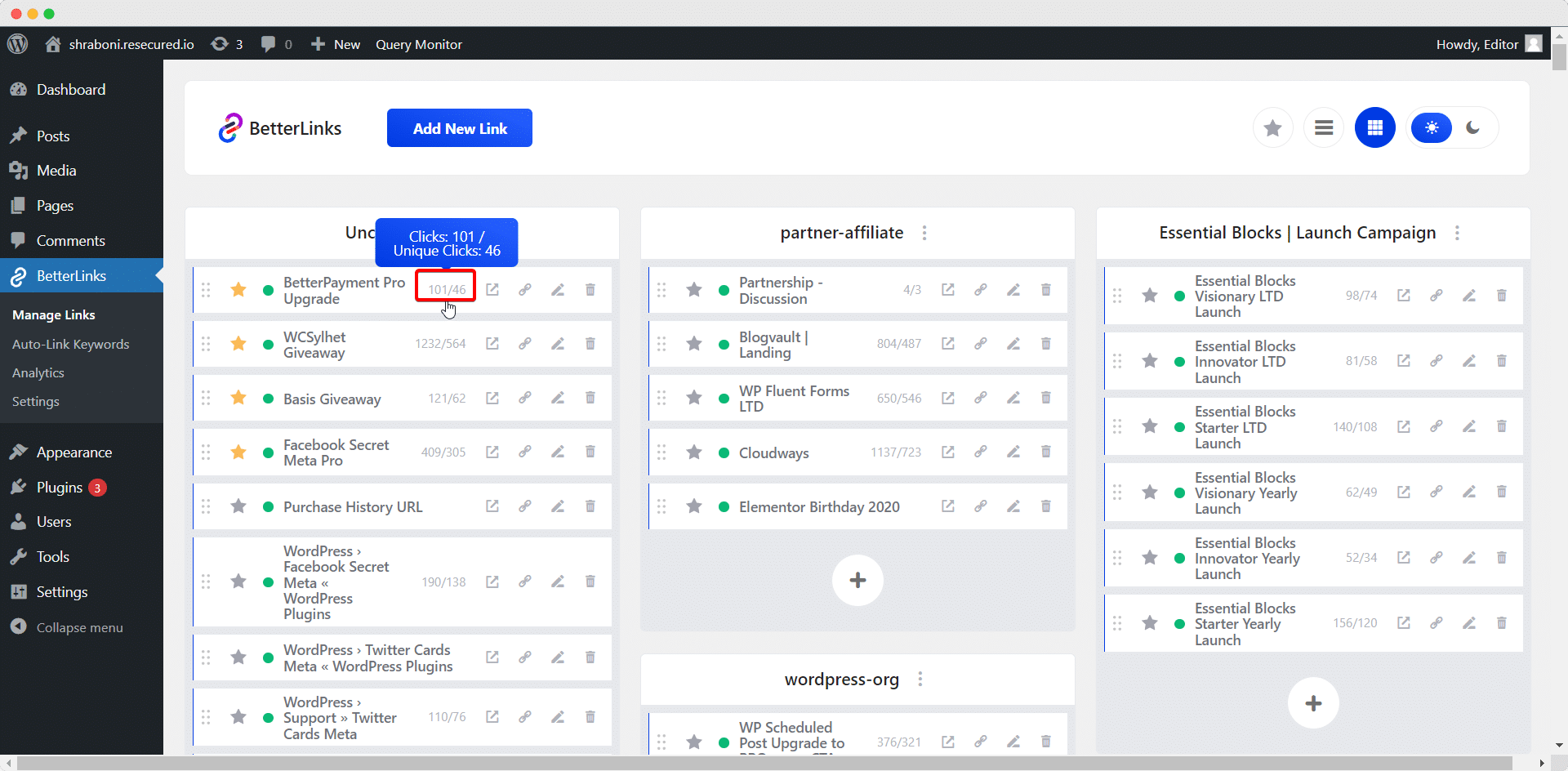Favorite the Partnership - Discussion link
Screen dimensions: 1568x771
tap(694, 290)
